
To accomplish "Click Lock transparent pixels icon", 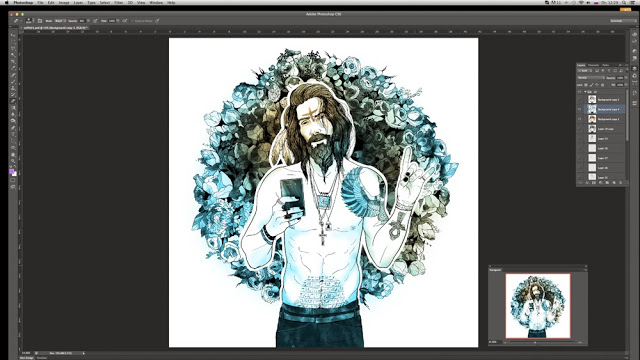I will click(x=586, y=85).
